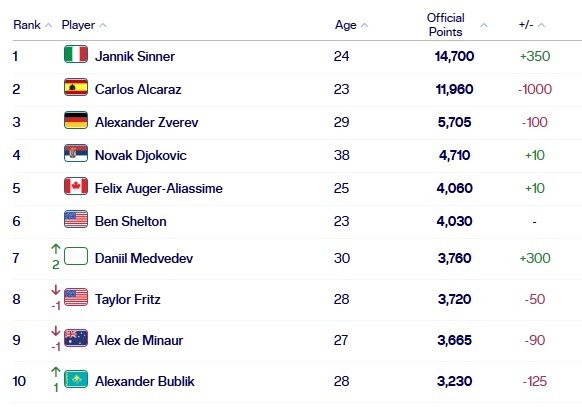Click the Germany flag beside Alexander Zverev
This screenshot has width=582, height=407.
click(76, 120)
